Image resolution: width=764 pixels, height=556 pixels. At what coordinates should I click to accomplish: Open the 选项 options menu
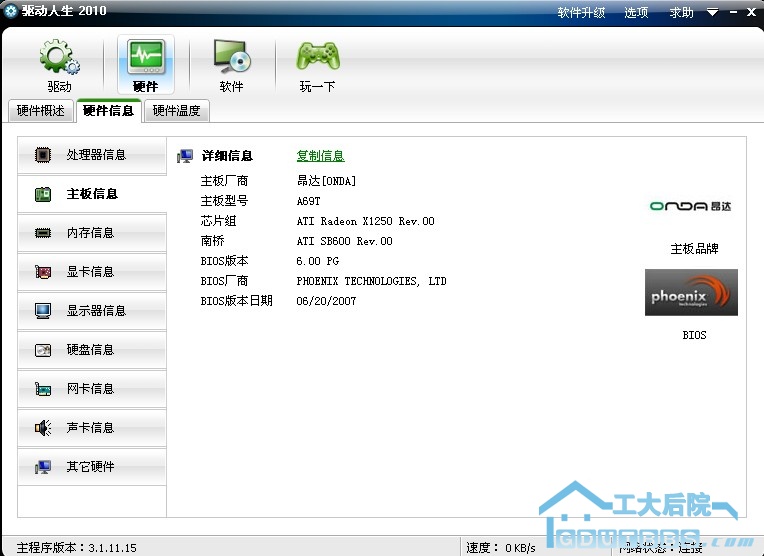pyautogui.click(x=636, y=13)
